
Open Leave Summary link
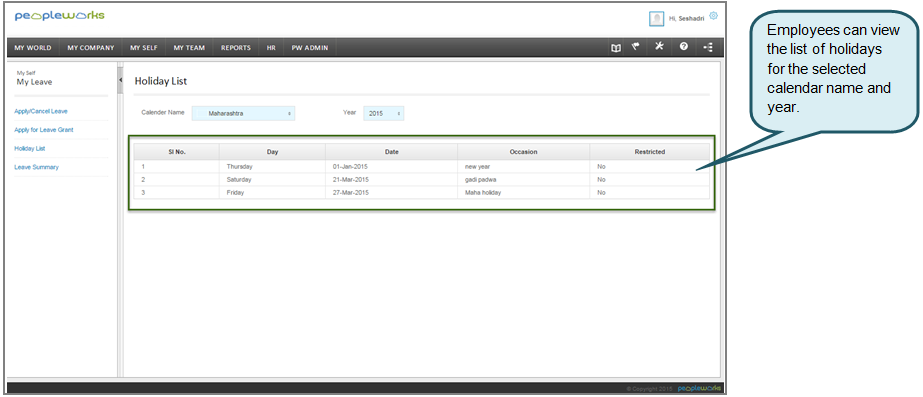pyautogui.click(x=36, y=167)
